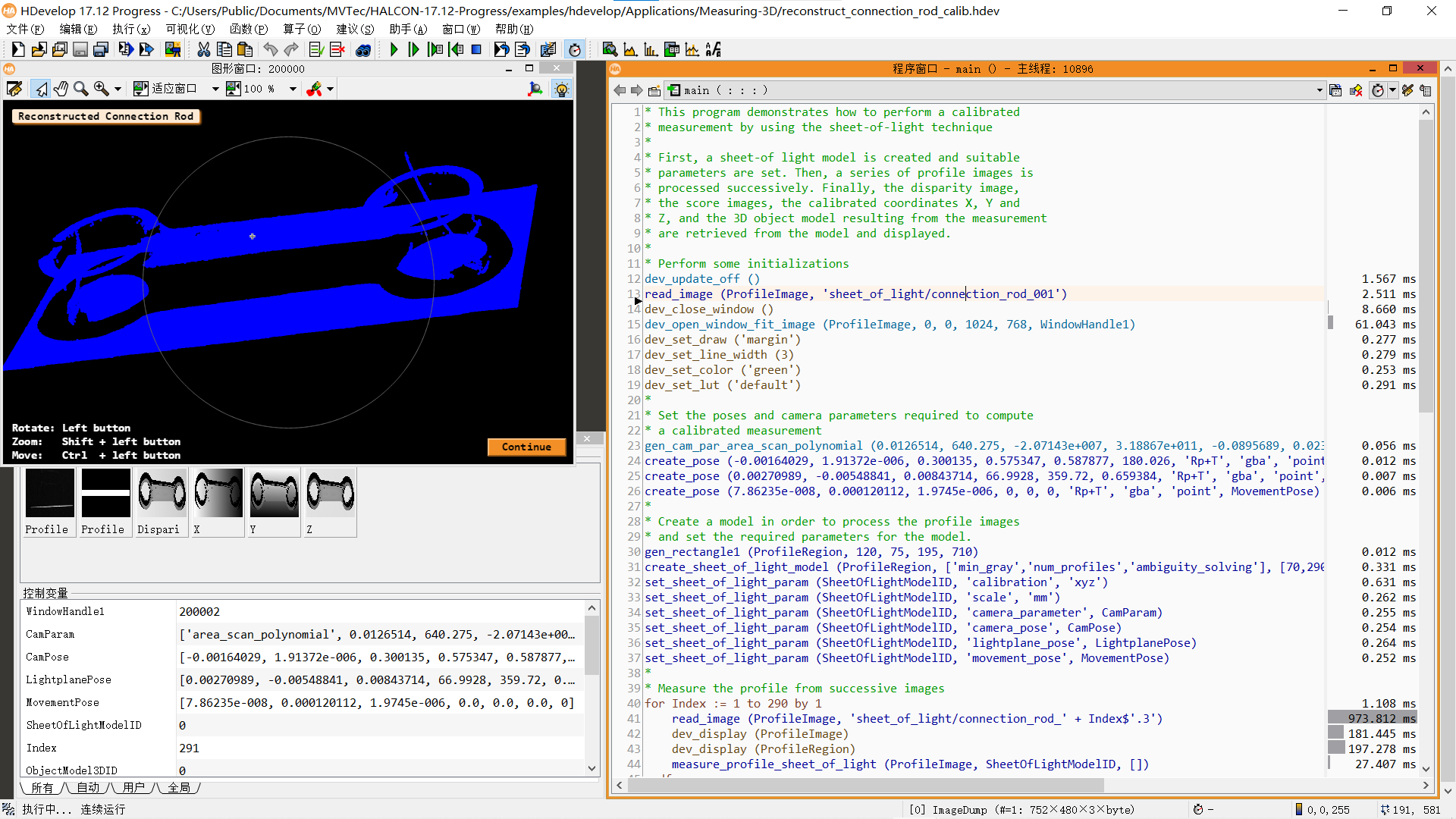Navigate back with the left arrow button

coord(620,90)
